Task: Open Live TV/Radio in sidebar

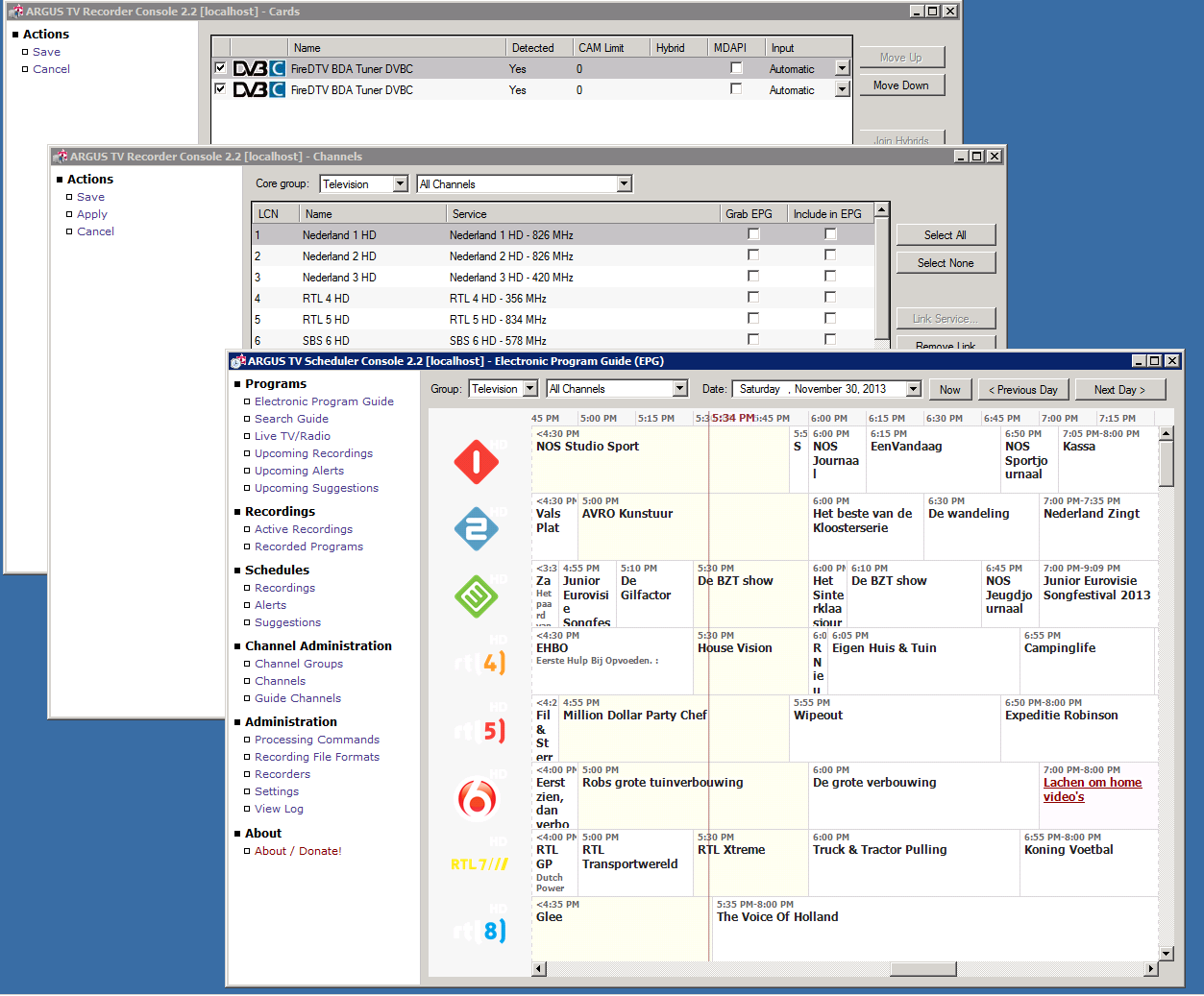Action: 292,436
